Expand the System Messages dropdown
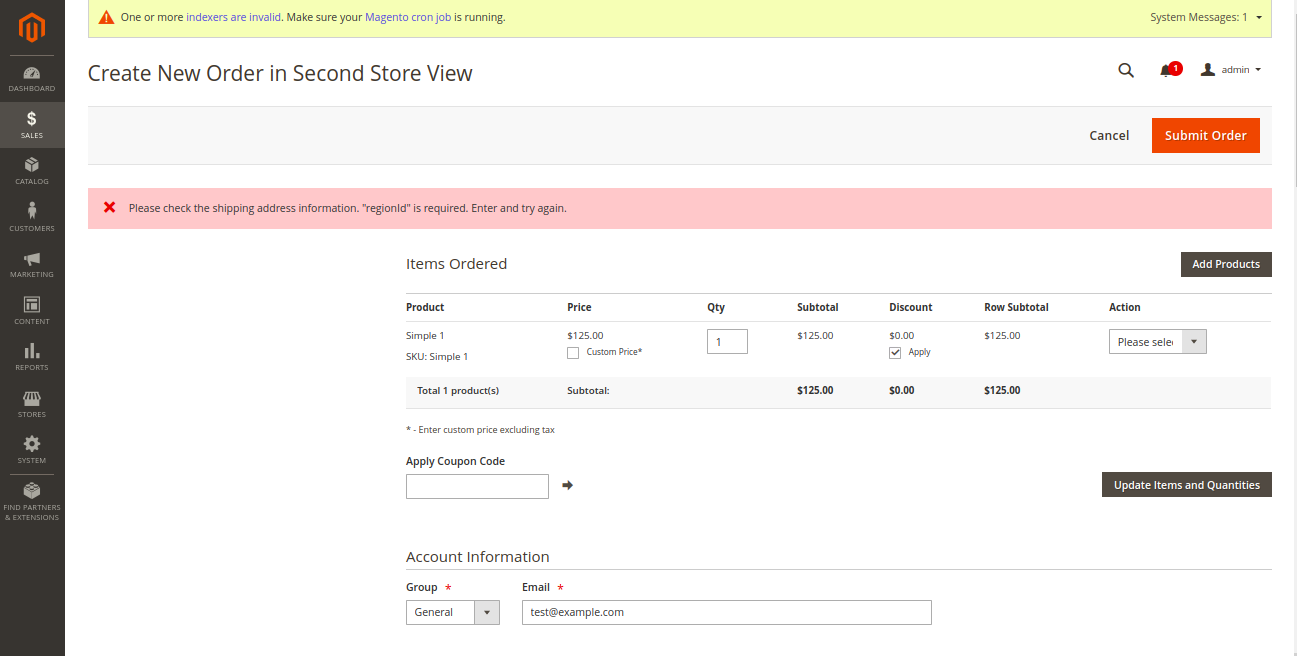The height and width of the screenshot is (656, 1297). [1206, 17]
